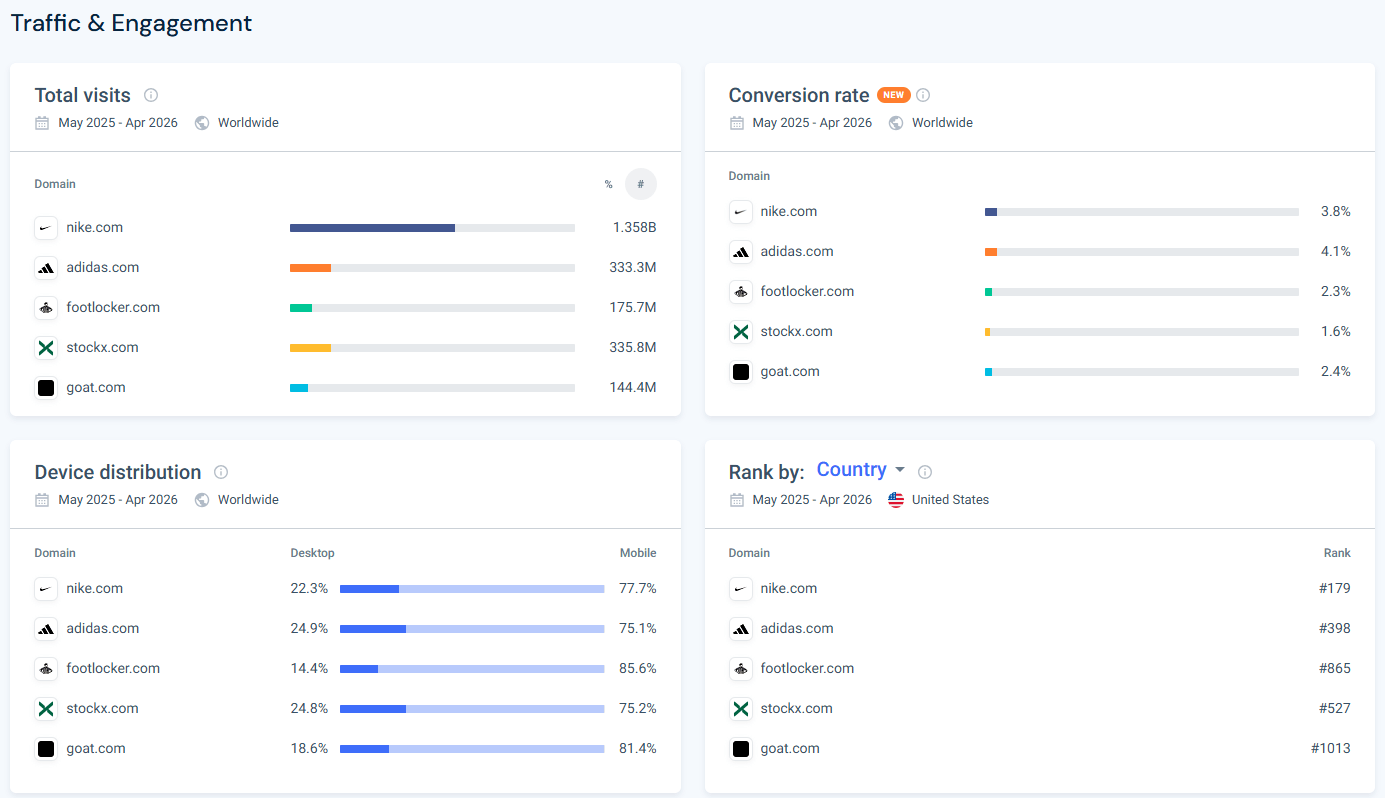Screen dimensions: 1385x798
Task: Click the 1.358B visits value
Action: [635, 228]
